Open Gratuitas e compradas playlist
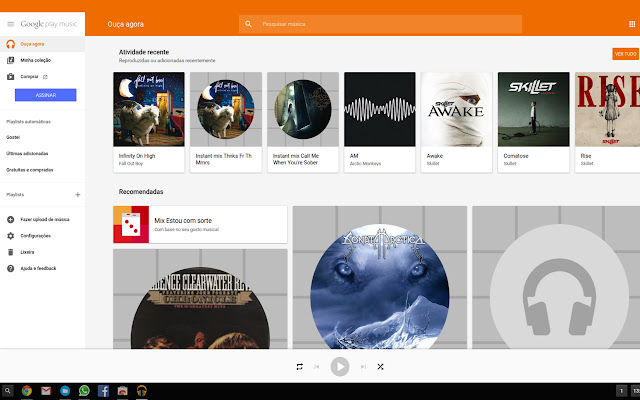The height and width of the screenshot is (400, 640). click(x=29, y=170)
